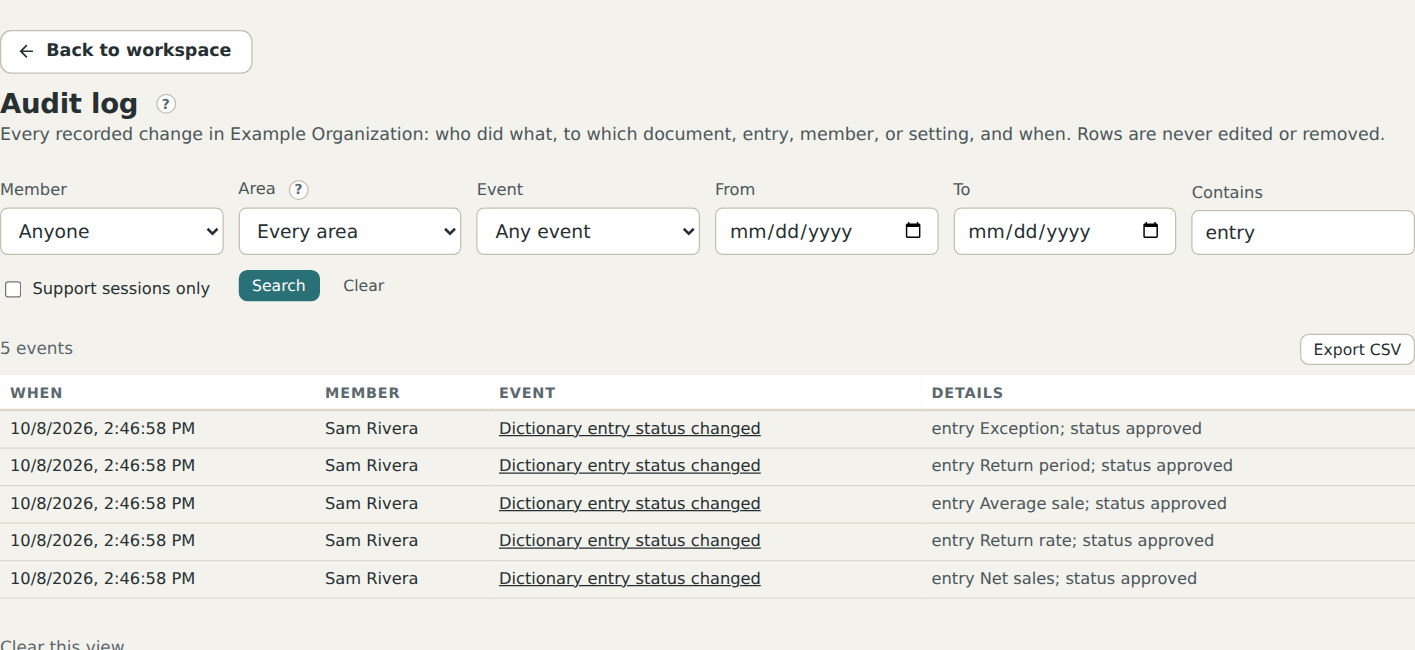
Task: Open event link for entry Return period row
Action: click(630, 466)
